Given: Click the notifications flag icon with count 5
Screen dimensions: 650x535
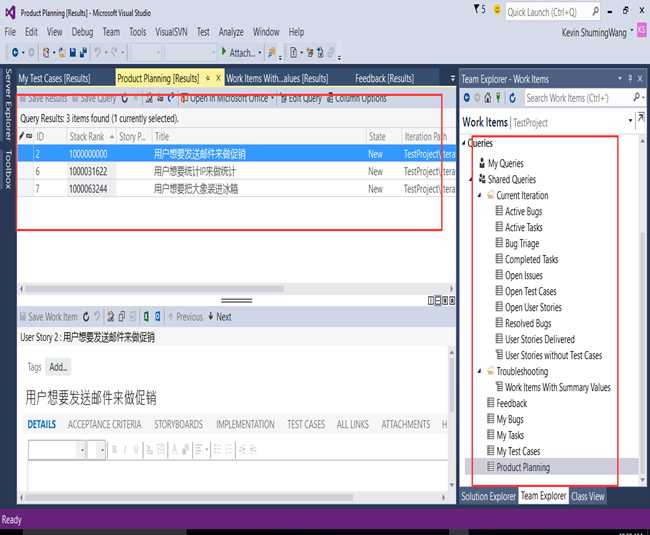Looking at the screenshot, I should [x=480, y=10].
